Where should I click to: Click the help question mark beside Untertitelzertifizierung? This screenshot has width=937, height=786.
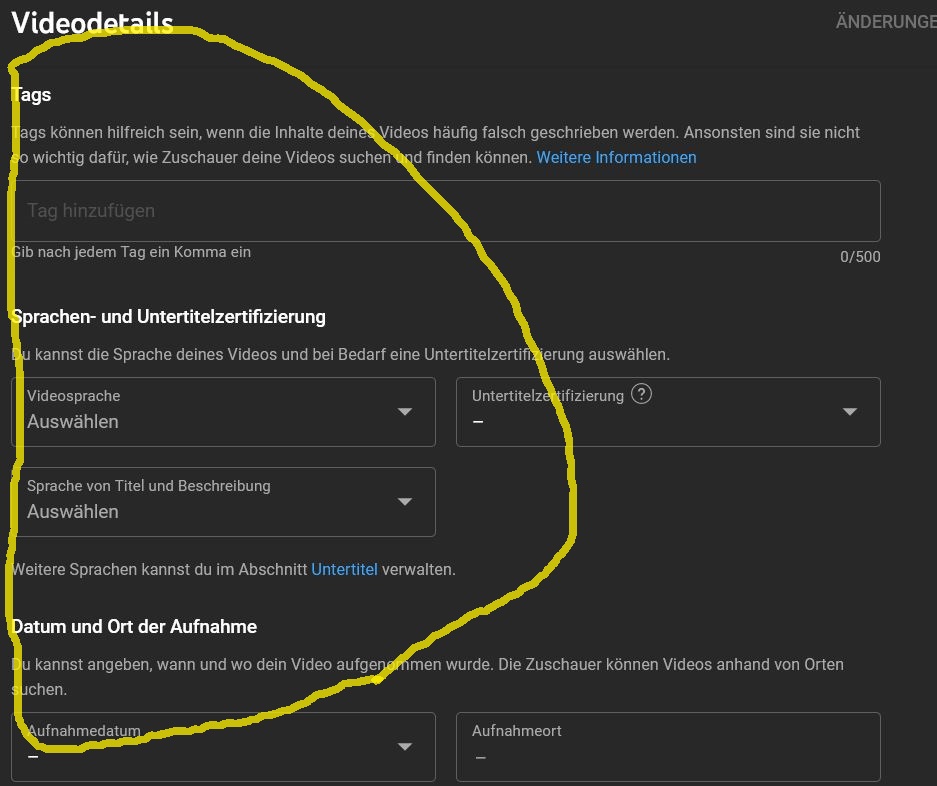pos(642,394)
